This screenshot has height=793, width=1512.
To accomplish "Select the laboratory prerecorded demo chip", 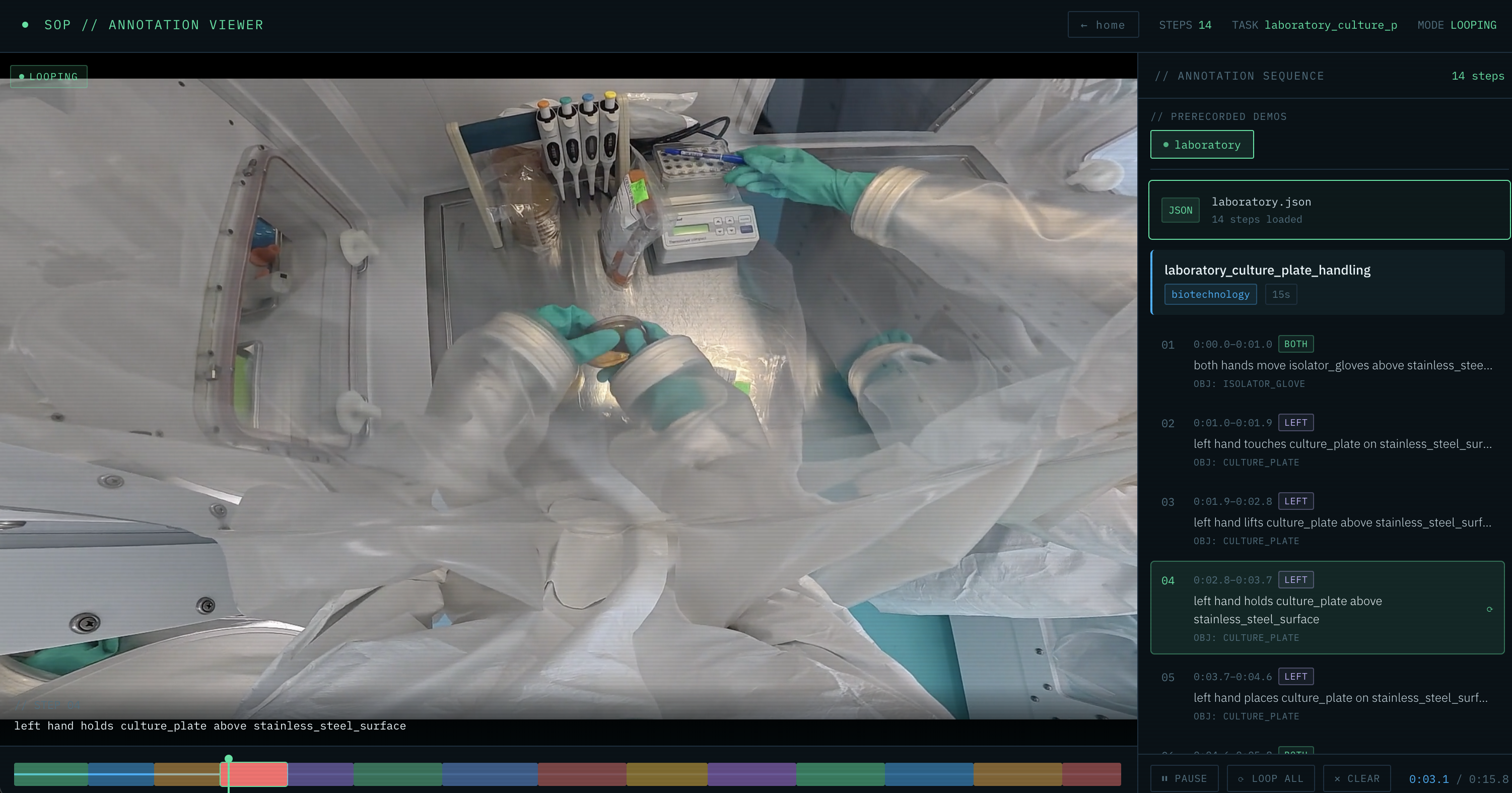I will 1202,145.
